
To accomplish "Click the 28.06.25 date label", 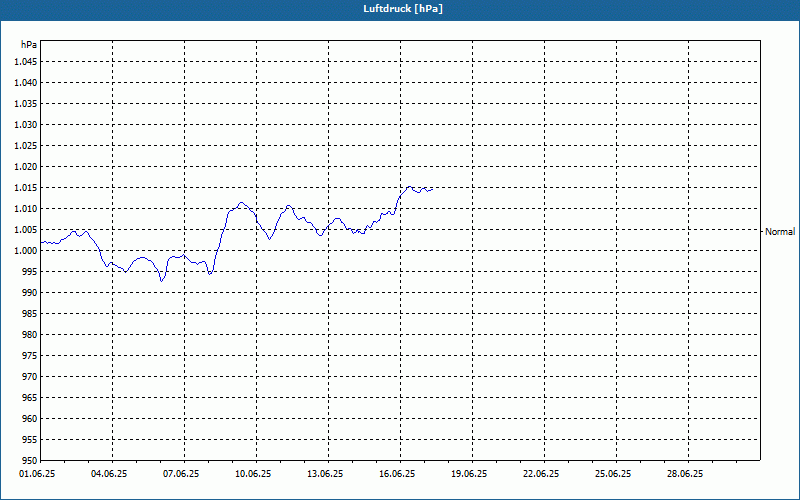I will (x=685, y=474).
